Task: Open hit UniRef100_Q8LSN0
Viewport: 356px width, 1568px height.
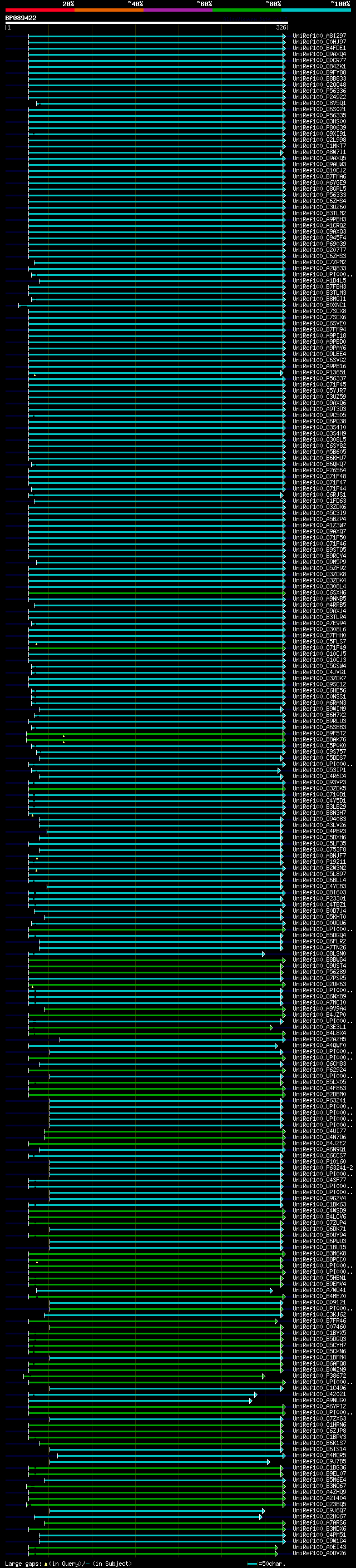Action: pos(319,954)
